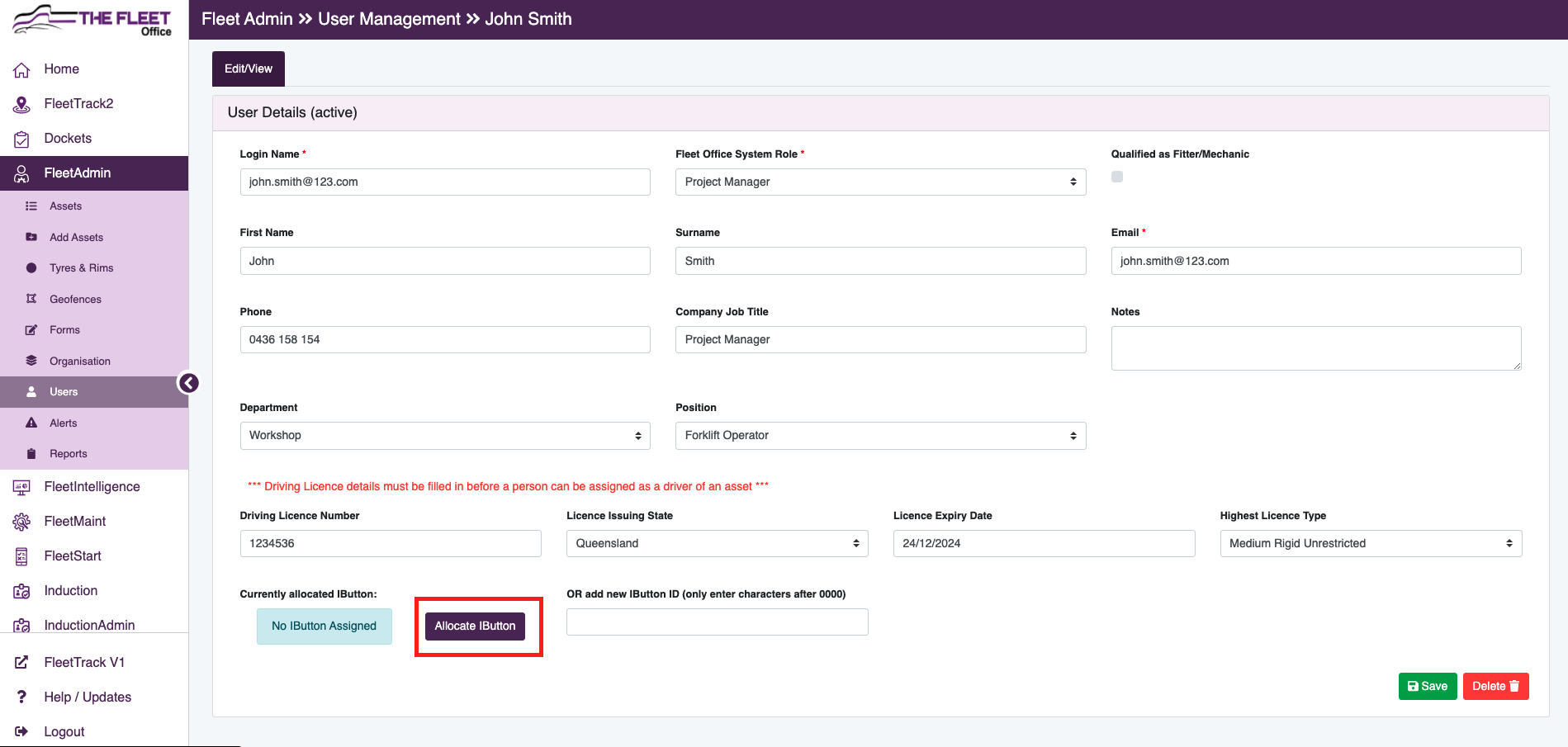
Task: Click the FleetStart checklist icon
Action: click(21, 556)
